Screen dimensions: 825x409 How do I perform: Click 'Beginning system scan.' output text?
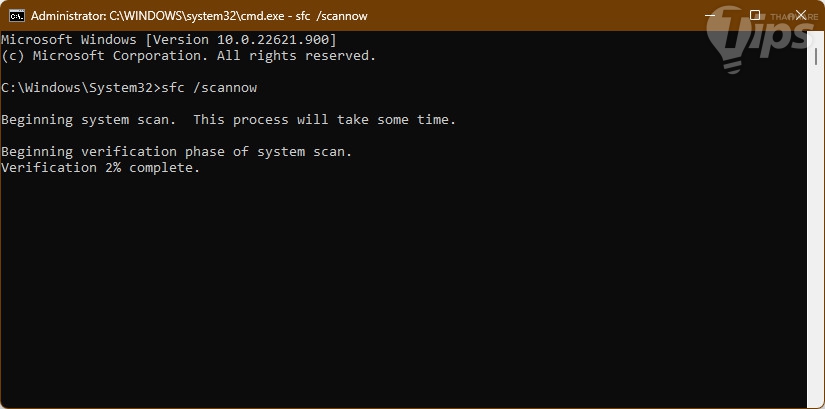(x=88, y=120)
